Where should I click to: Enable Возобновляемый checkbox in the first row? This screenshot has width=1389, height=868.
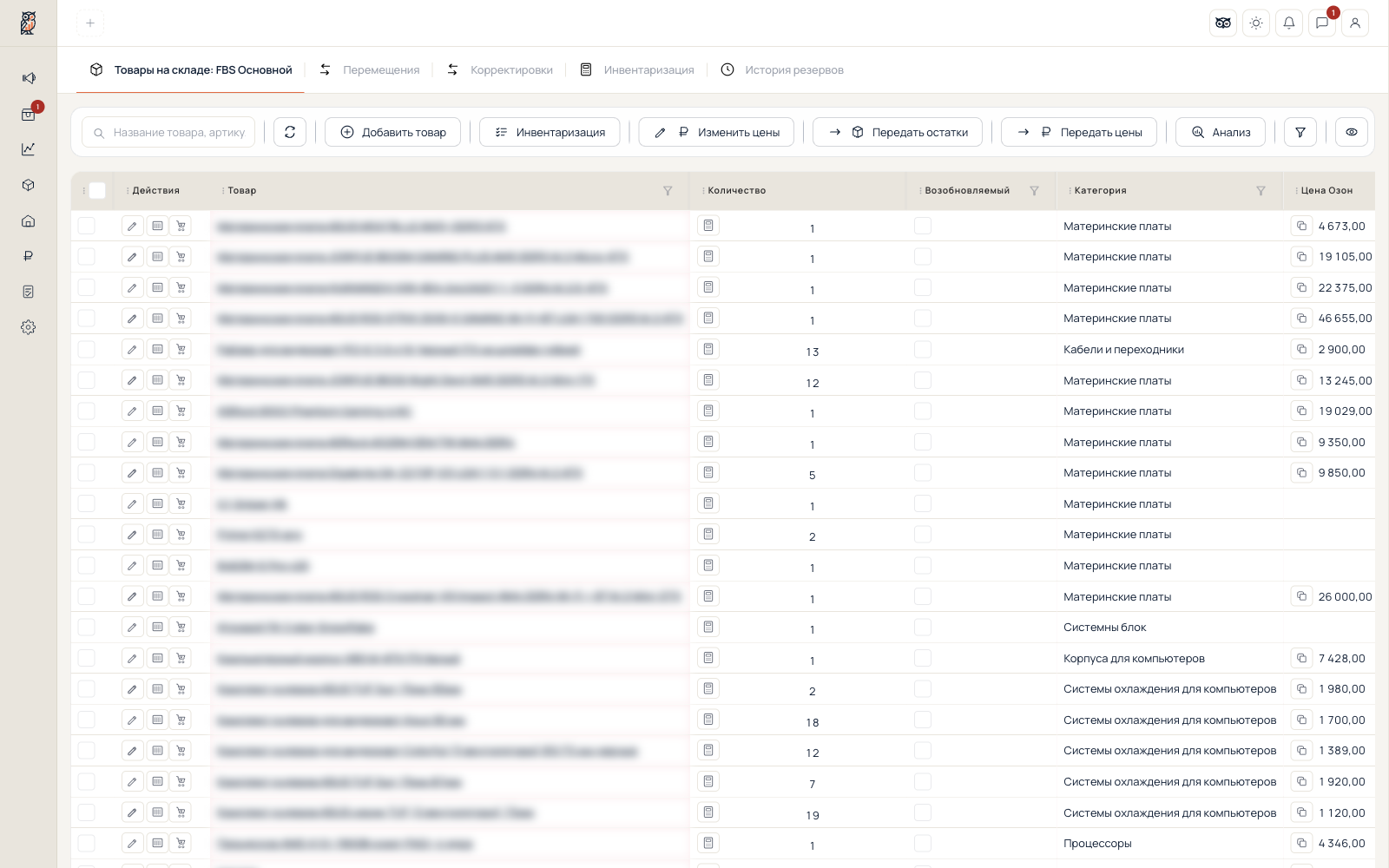(x=923, y=226)
